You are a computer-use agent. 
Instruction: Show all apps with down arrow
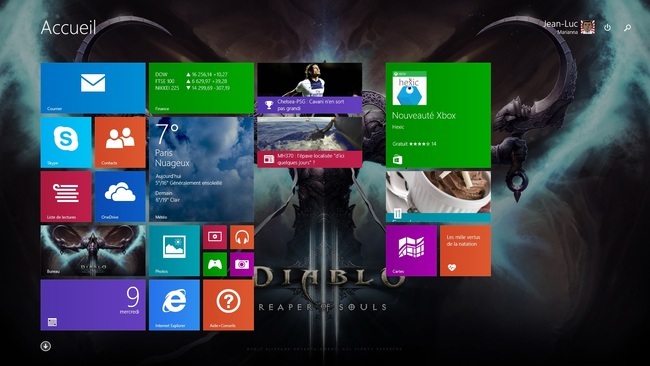coord(46,346)
